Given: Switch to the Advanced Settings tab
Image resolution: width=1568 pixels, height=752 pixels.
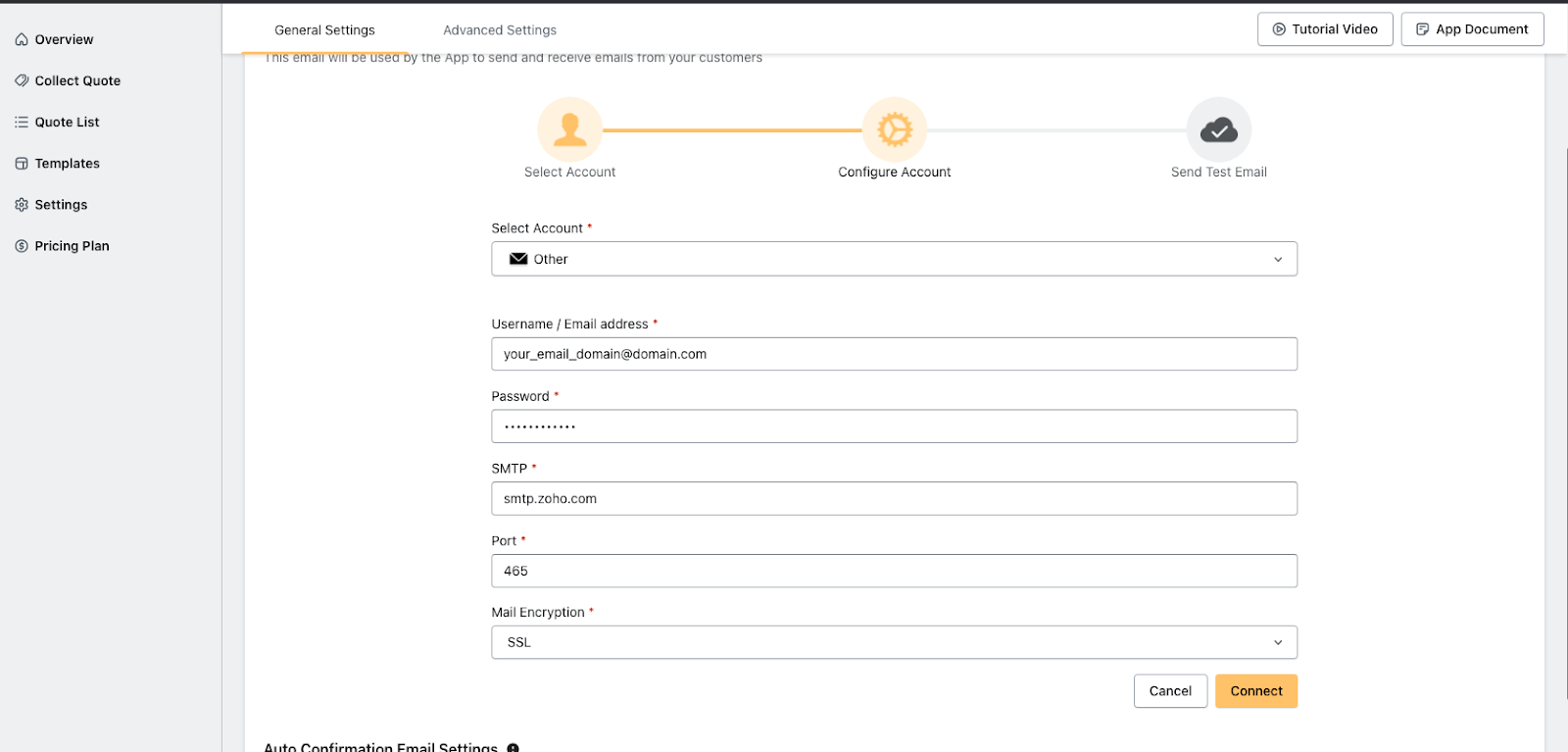Looking at the screenshot, I should click(x=500, y=30).
